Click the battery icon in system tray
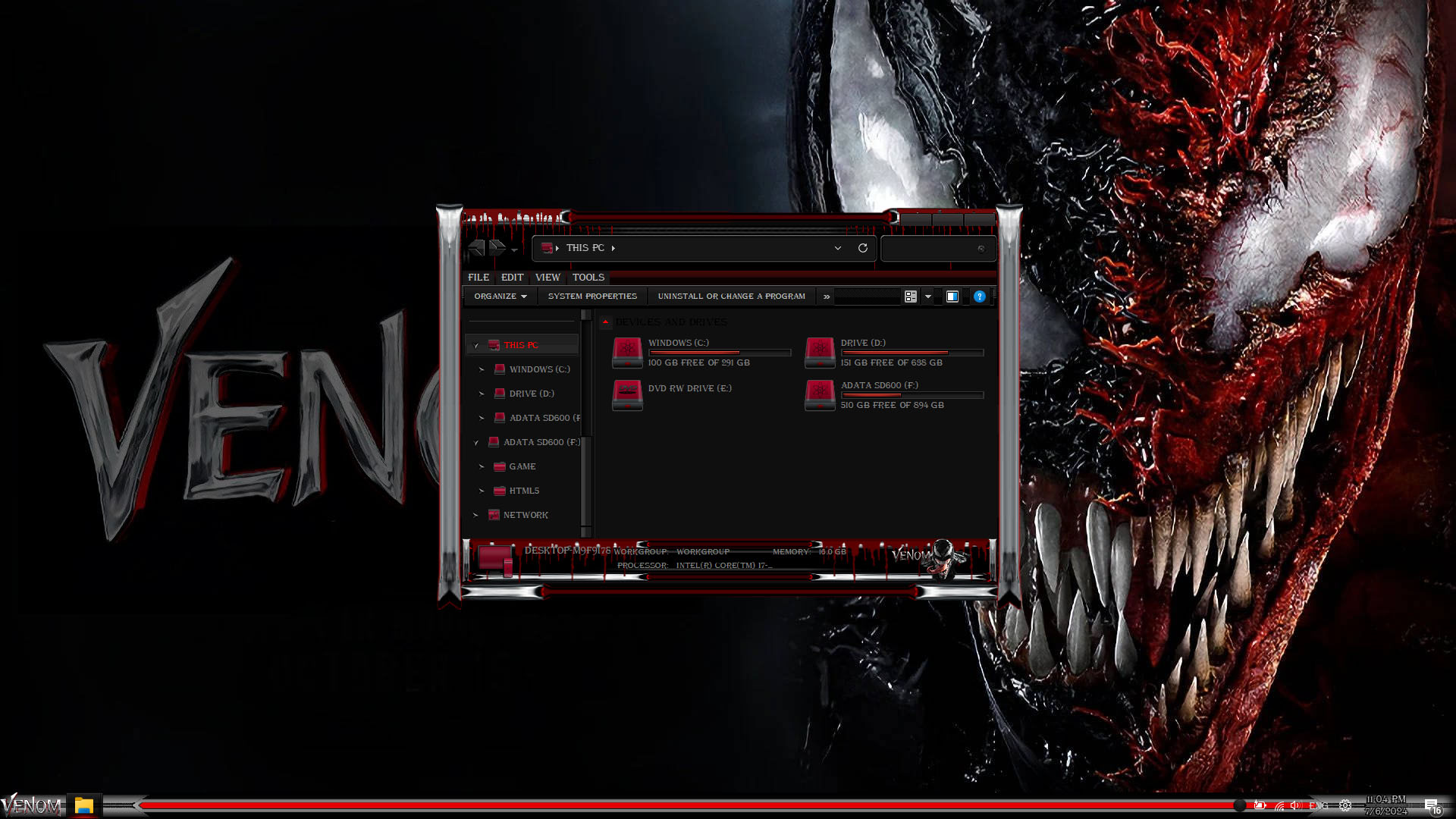Image resolution: width=1456 pixels, height=819 pixels. [1260, 805]
